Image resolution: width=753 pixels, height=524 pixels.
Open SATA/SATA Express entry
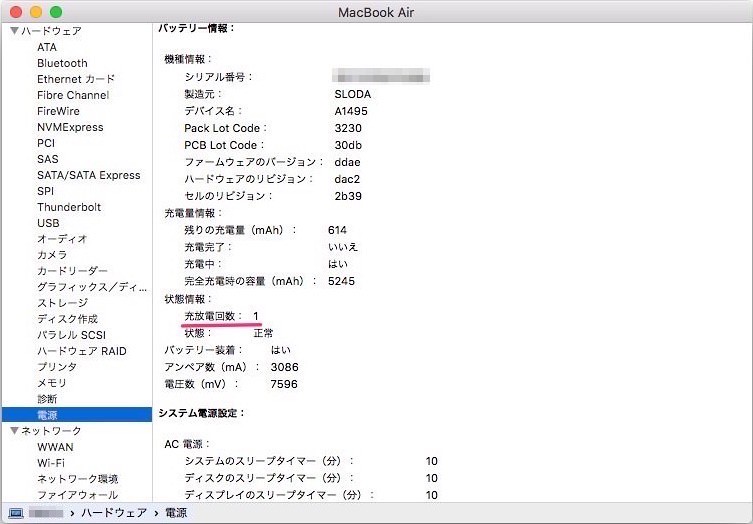tap(88, 175)
